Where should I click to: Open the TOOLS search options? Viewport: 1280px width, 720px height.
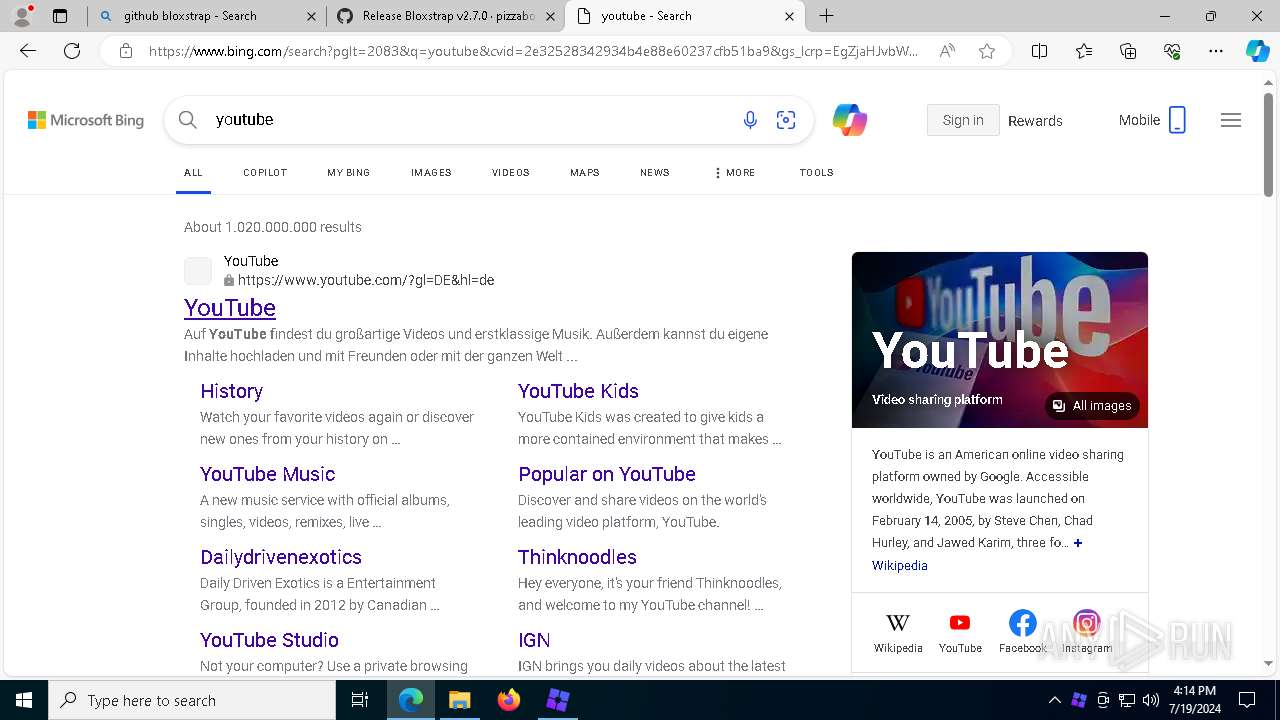pos(817,173)
